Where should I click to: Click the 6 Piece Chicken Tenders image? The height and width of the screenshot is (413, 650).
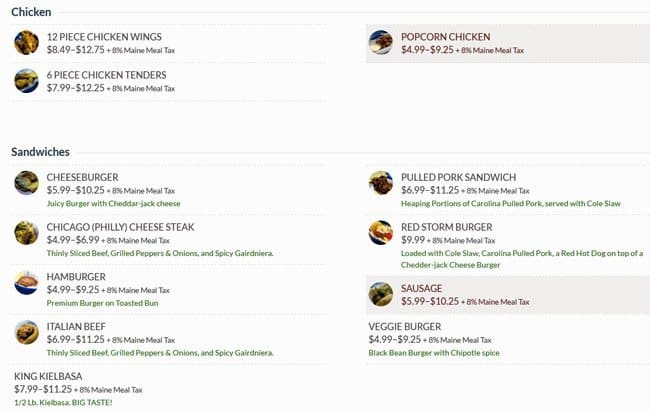click(x=27, y=81)
